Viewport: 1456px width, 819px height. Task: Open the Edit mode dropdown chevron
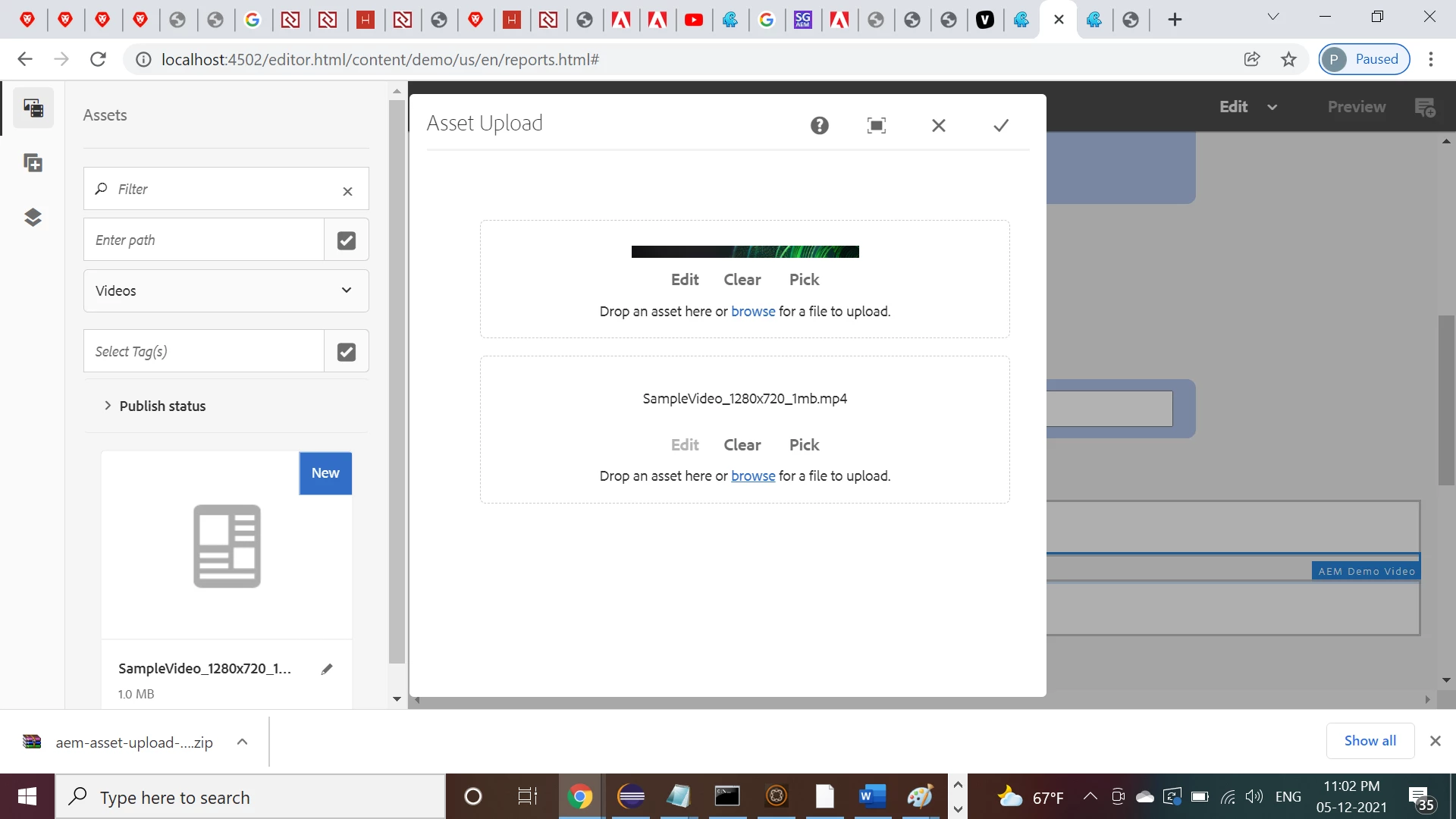[1272, 107]
